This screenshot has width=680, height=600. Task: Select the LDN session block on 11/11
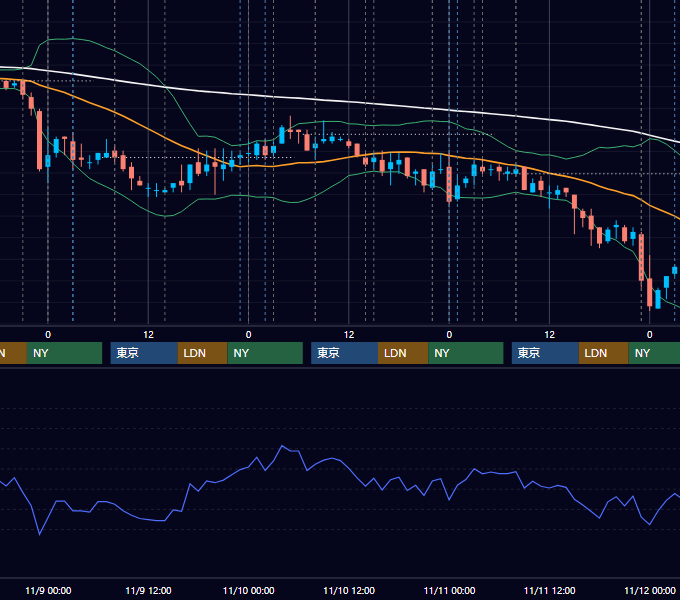[604, 353]
